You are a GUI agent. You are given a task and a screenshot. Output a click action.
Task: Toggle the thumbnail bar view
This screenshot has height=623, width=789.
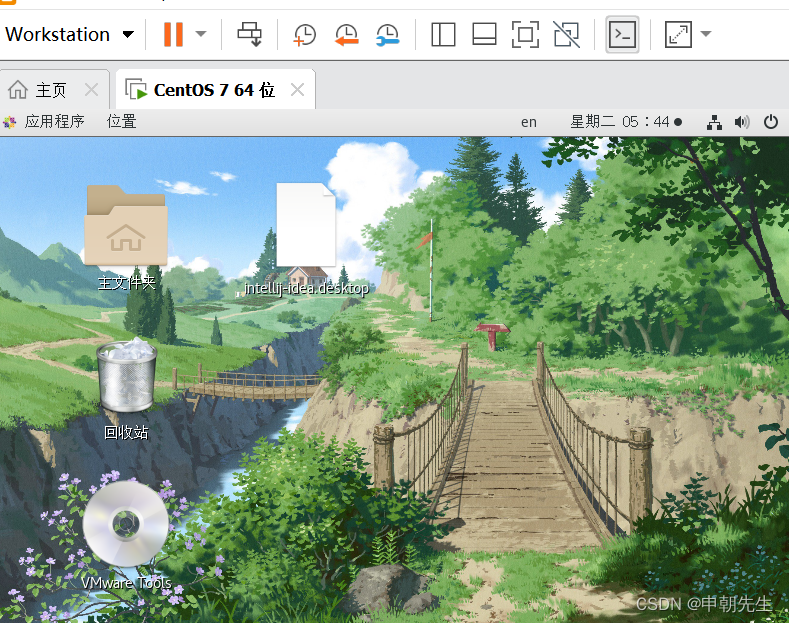tap(484, 34)
